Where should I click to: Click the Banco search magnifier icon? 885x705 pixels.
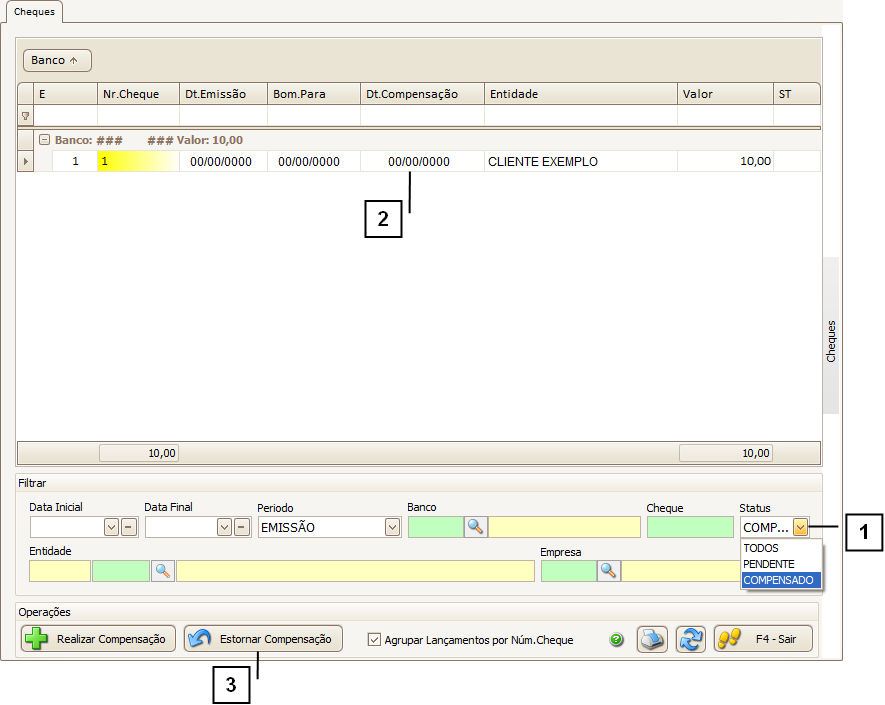475,527
